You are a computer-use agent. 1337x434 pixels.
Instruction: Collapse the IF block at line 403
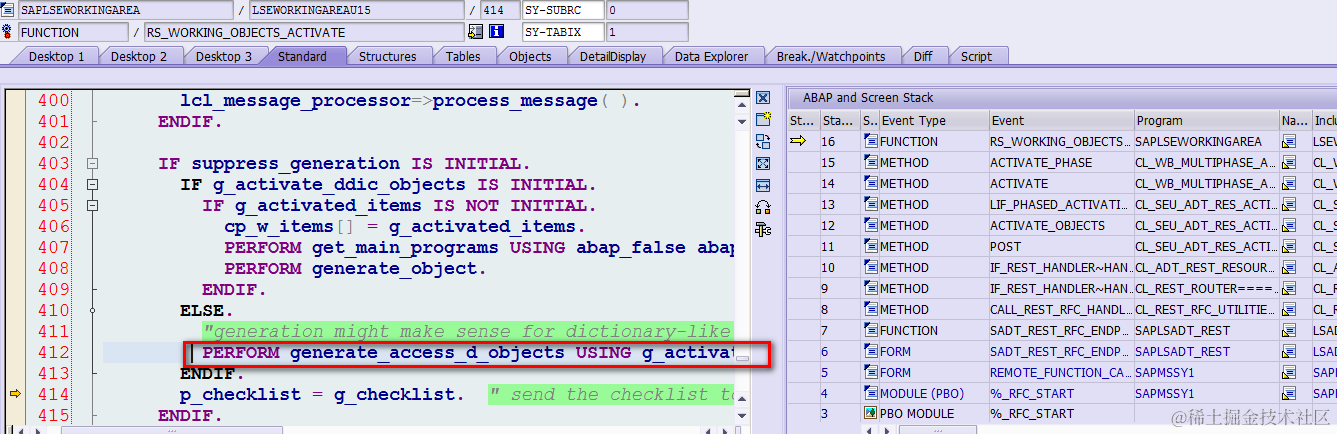[x=92, y=163]
